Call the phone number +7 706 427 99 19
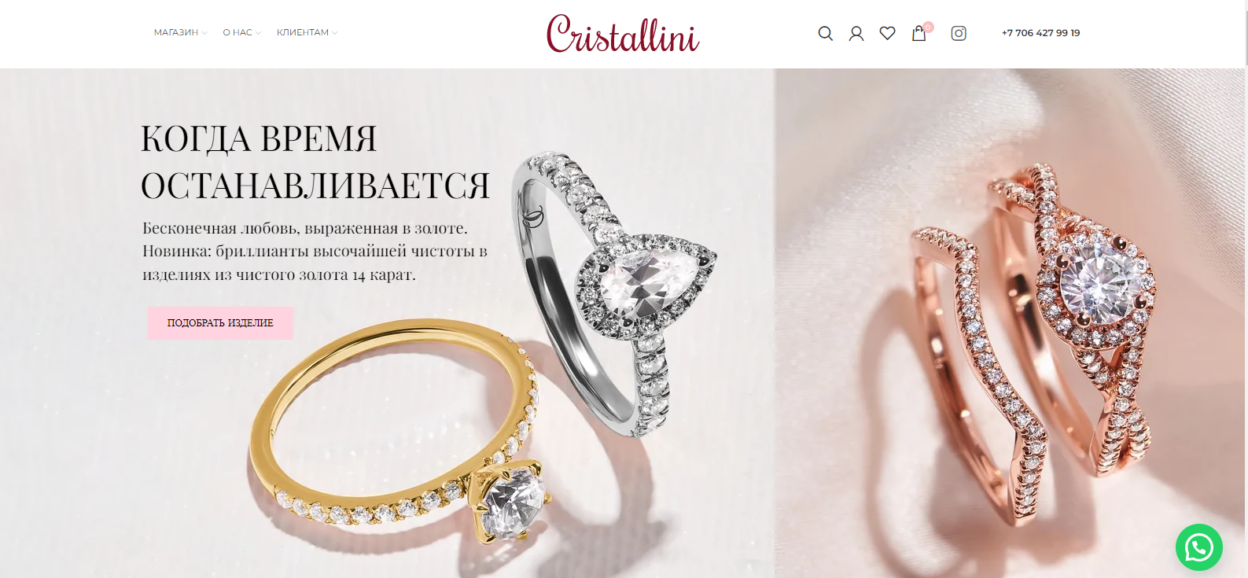The height and width of the screenshot is (578, 1248). coord(1040,33)
